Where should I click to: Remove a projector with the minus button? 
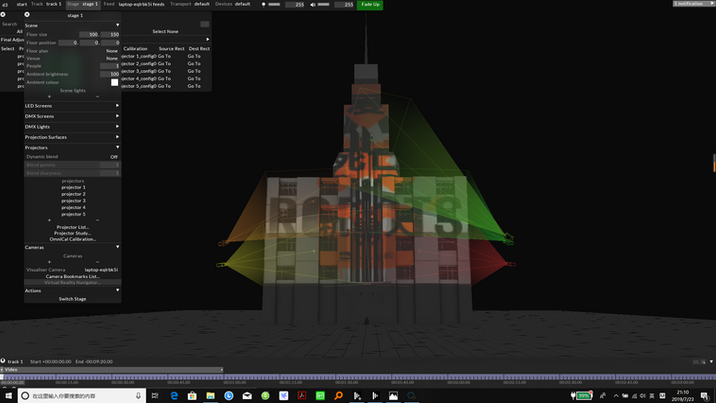coord(97,220)
